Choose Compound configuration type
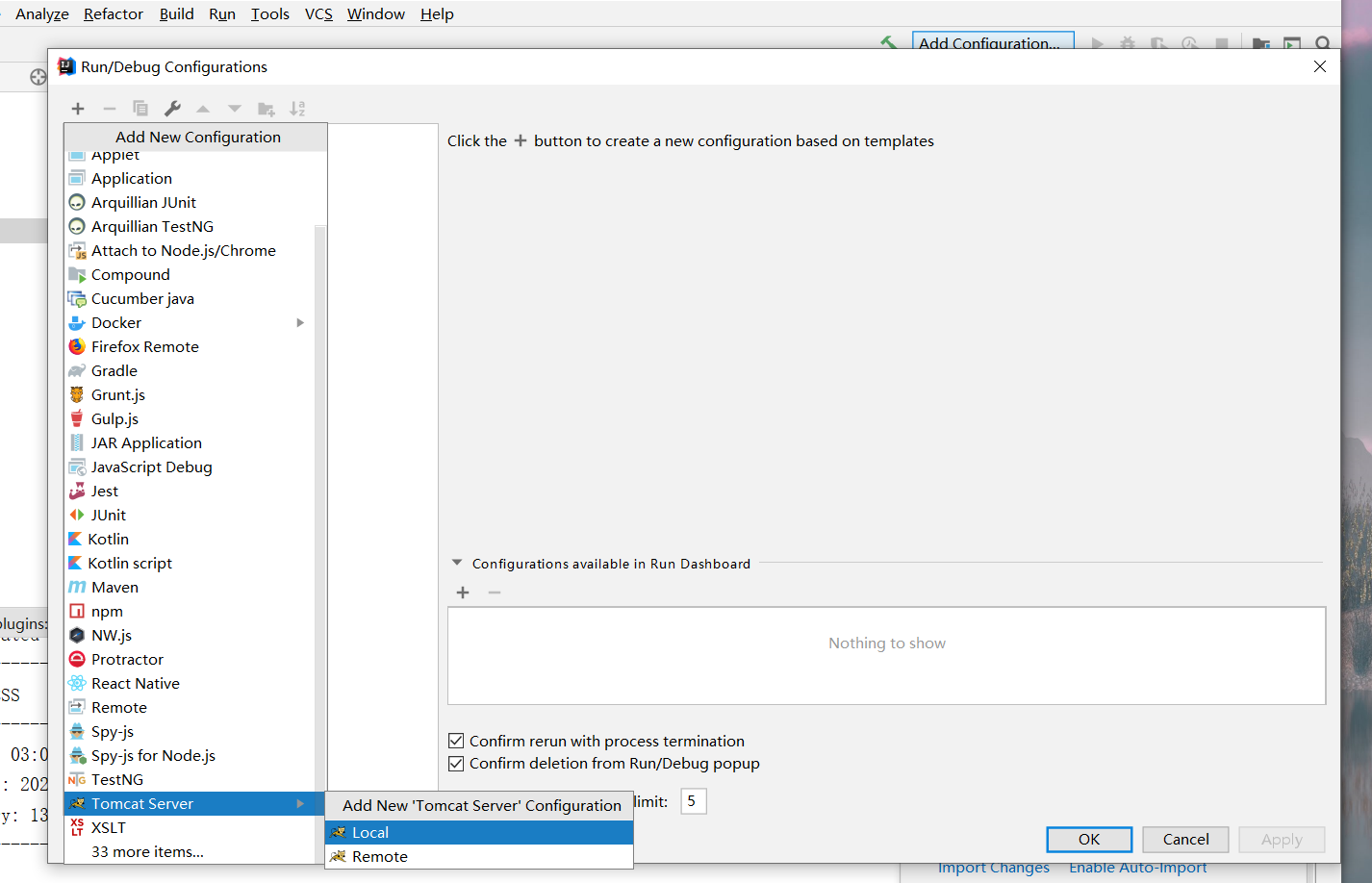 pos(190,274)
